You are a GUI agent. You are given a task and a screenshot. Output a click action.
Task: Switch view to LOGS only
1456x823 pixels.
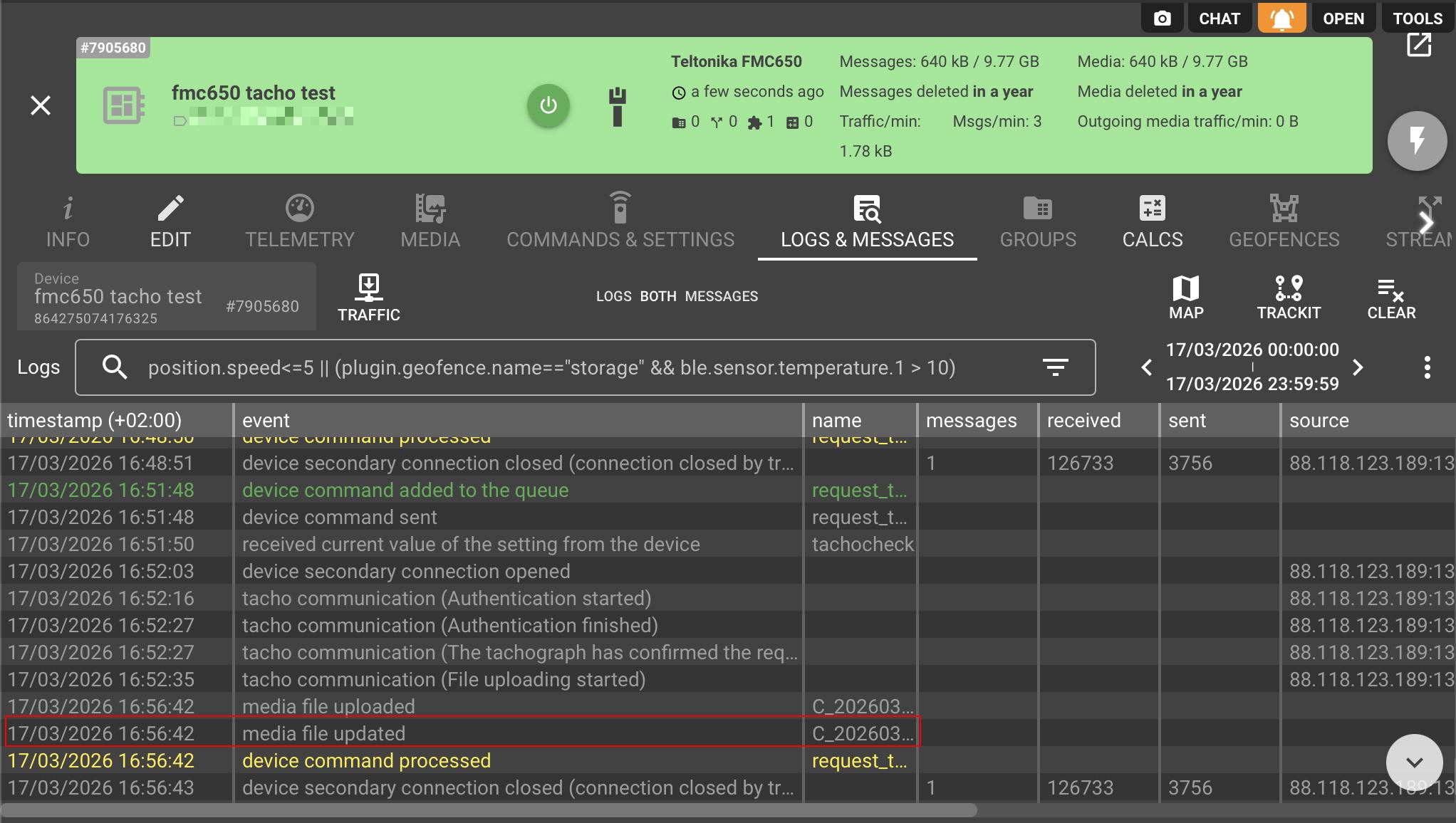tap(613, 296)
